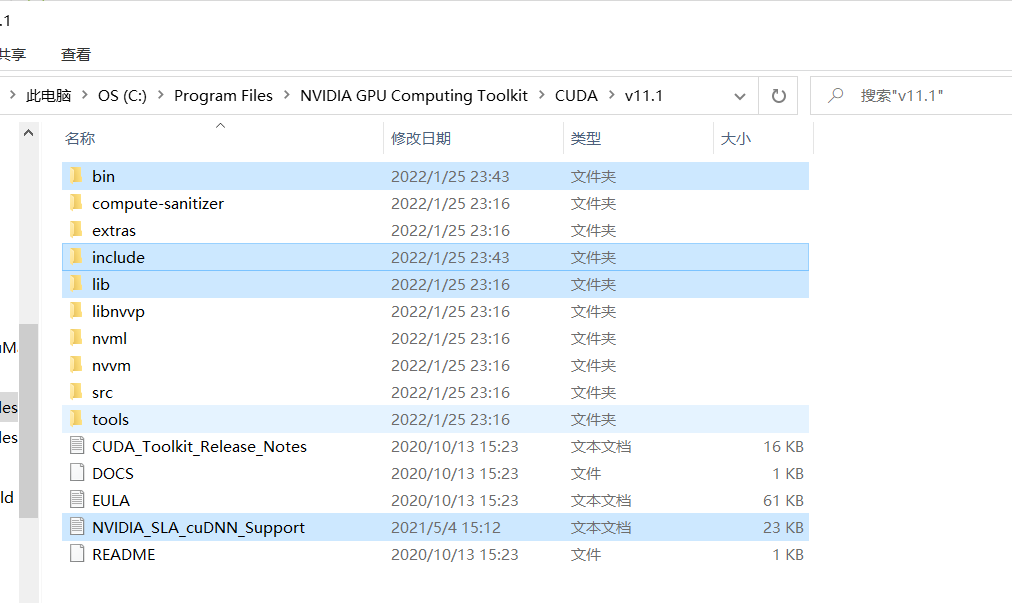Click the lib folder icon

click(77, 284)
